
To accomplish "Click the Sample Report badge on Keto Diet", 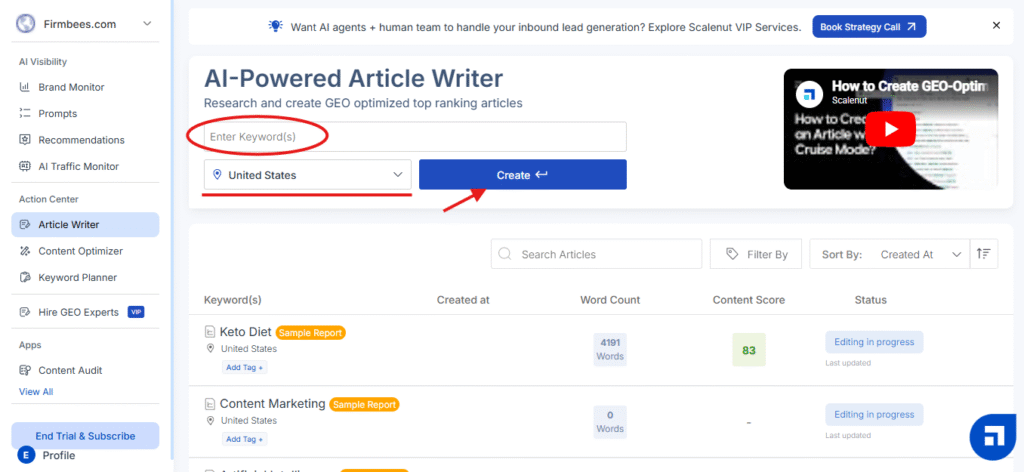I will pyautogui.click(x=310, y=332).
